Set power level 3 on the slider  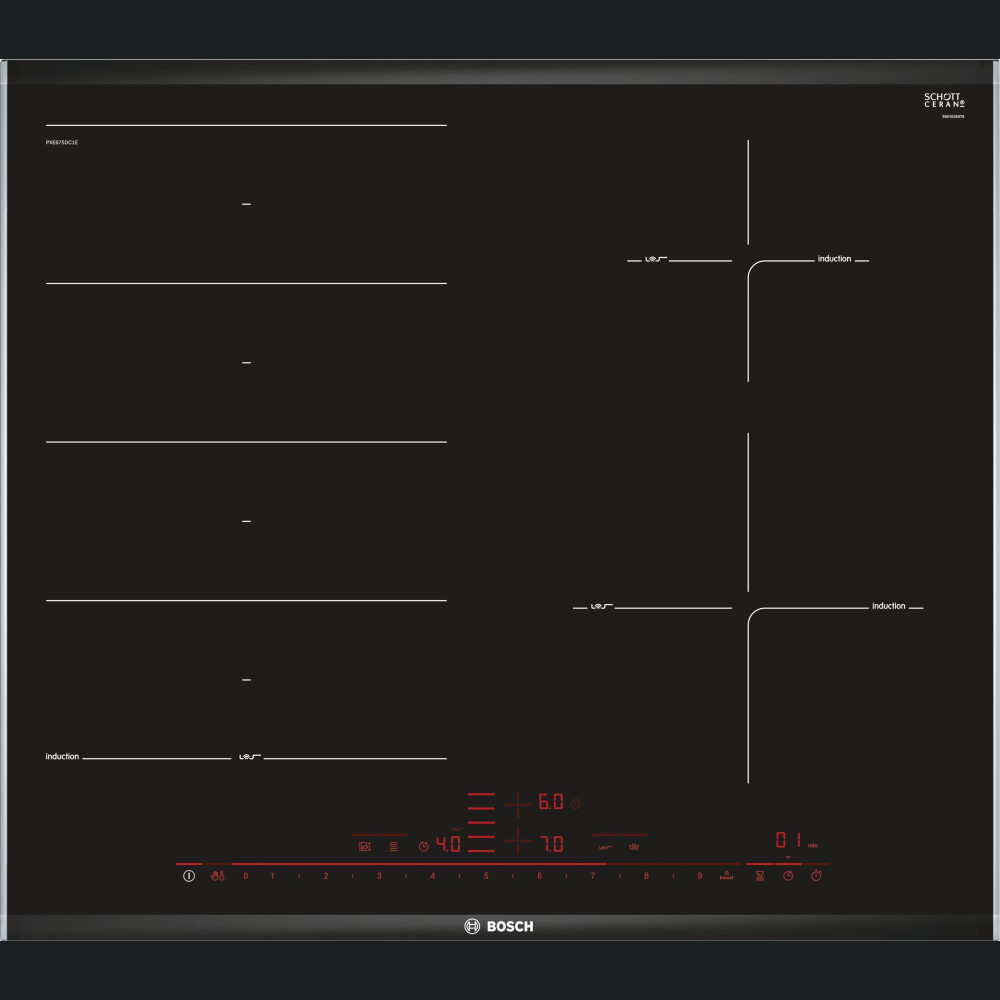tap(379, 876)
